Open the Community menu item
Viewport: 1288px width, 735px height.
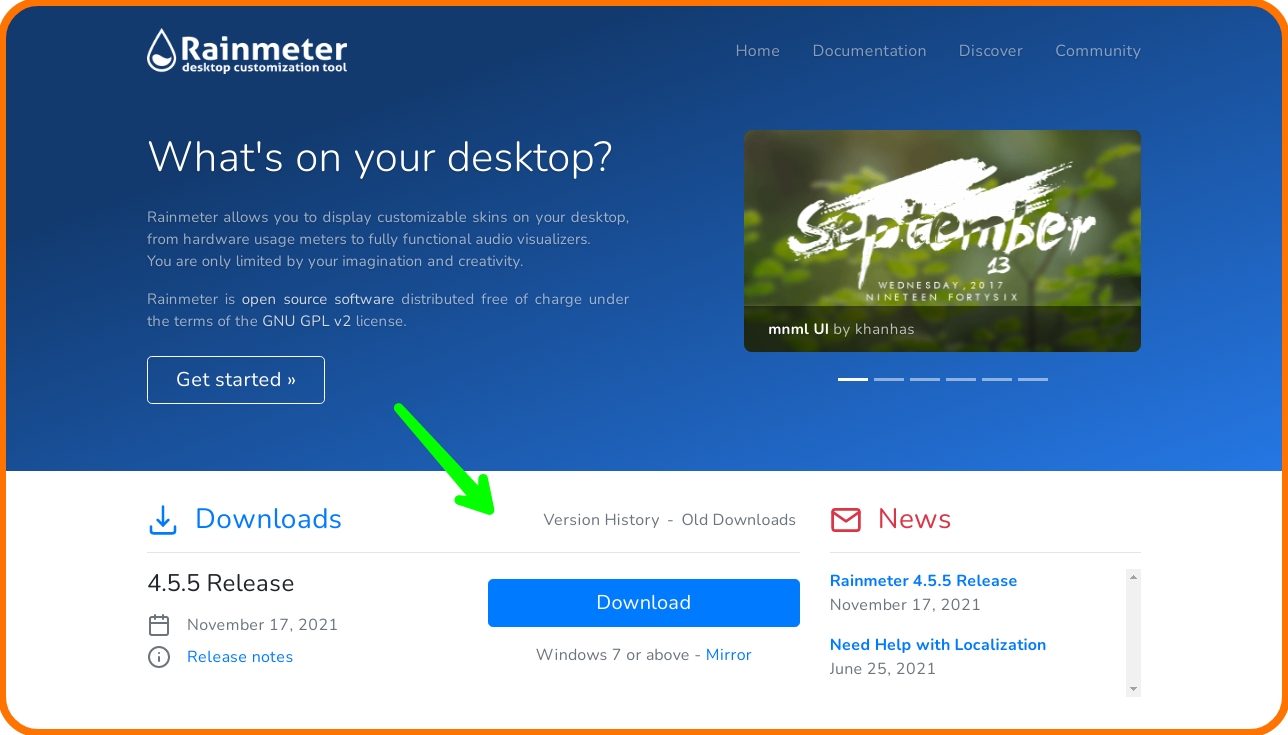point(1098,51)
